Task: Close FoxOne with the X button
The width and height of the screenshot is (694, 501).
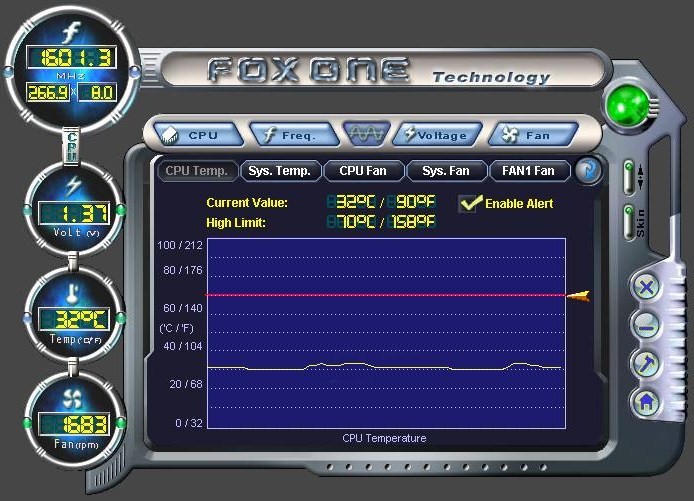Action: (x=646, y=288)
